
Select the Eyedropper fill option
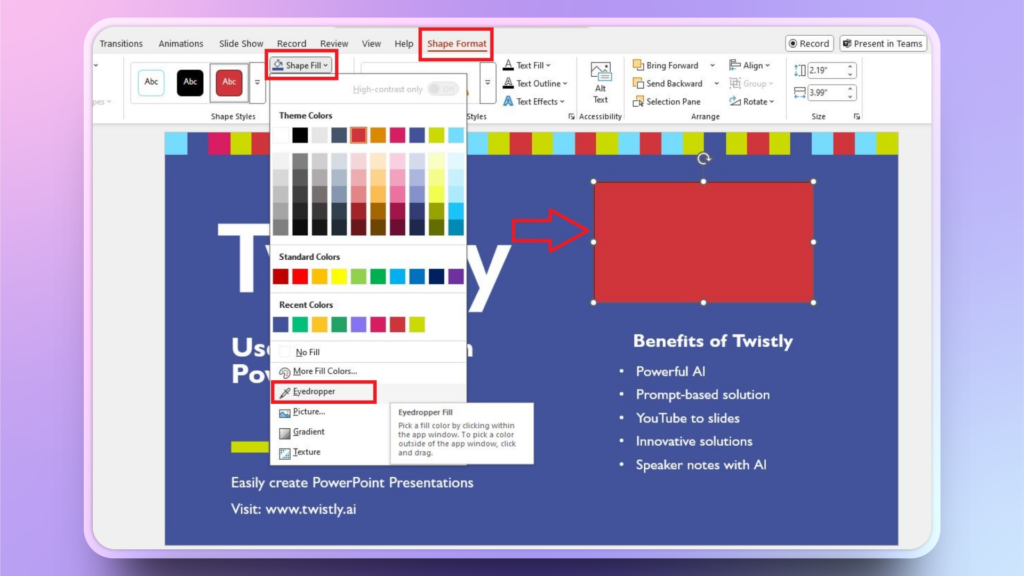pyautogui.click(x=324, y=392)
